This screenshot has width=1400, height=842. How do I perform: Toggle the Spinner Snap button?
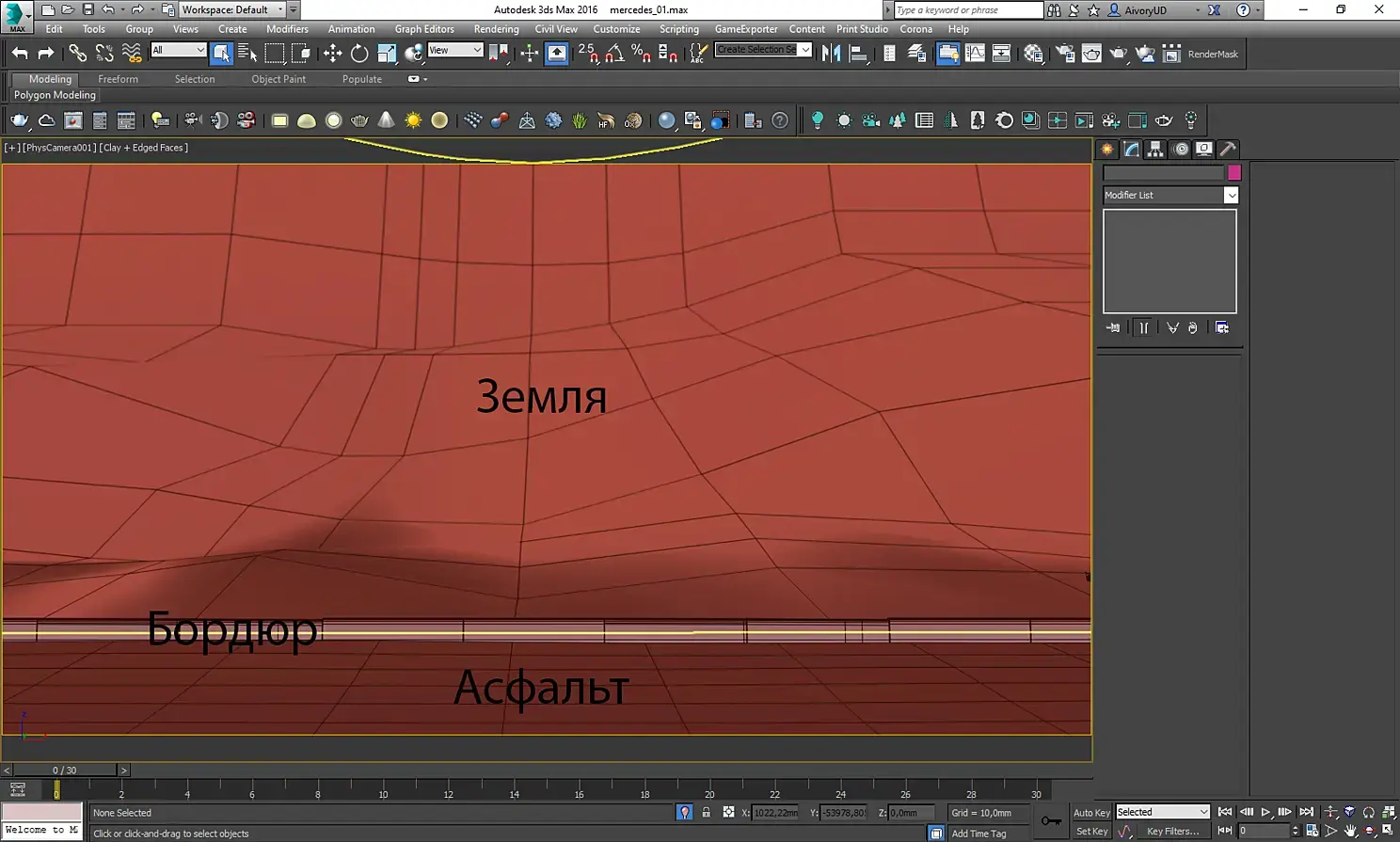pyautogui.click(x=668, y=54)
